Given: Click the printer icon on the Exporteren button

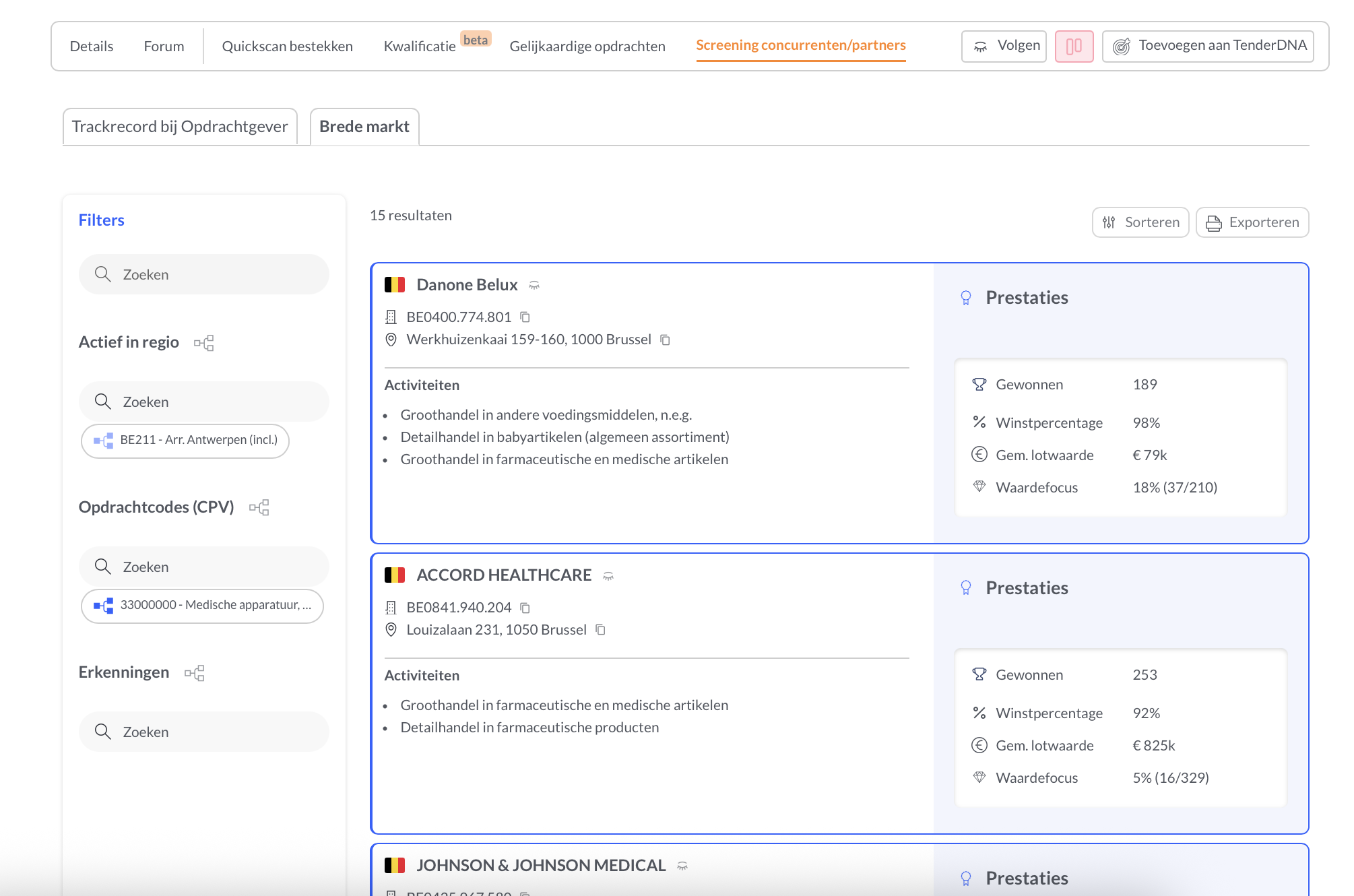Looking at the screenshot, I should pos(1214,222).
